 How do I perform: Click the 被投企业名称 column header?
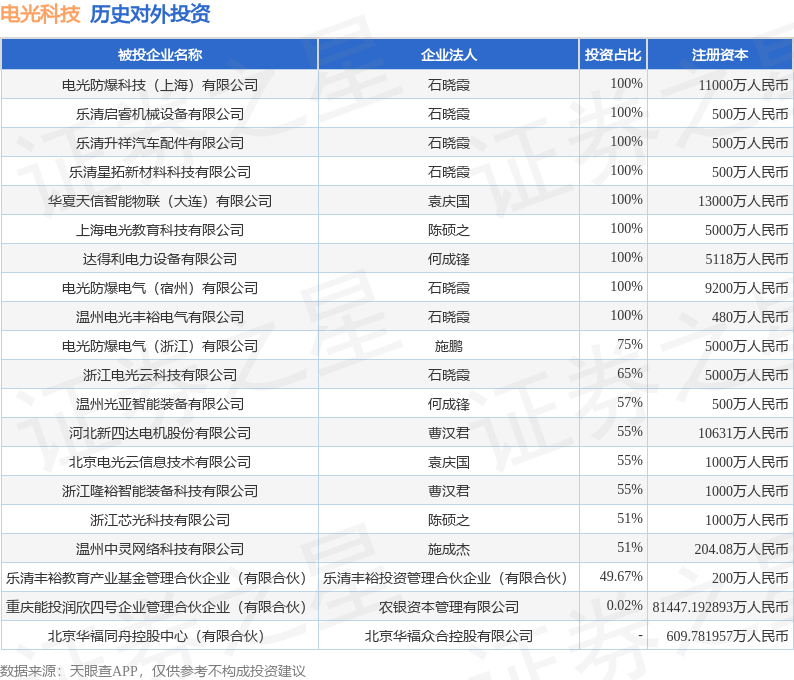coord(160,54)
